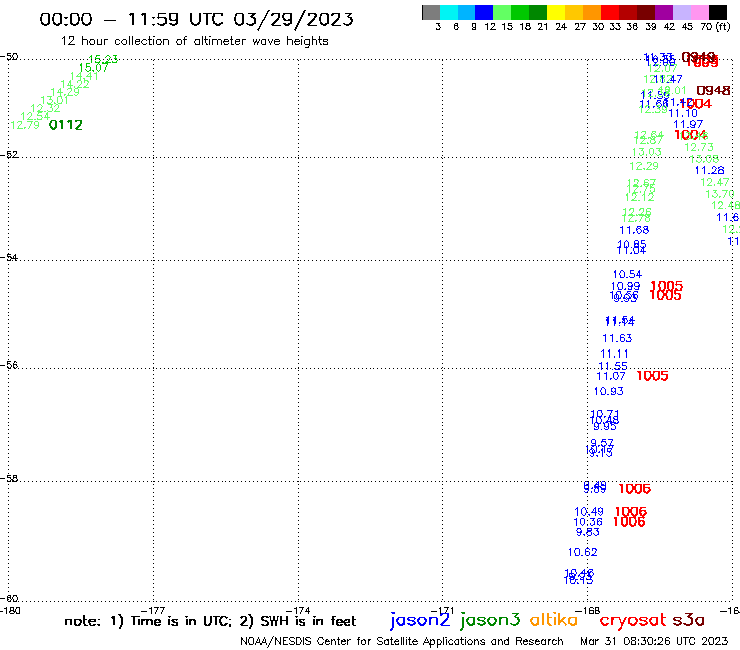Click the '12.79' wave height value

click(25, 125)
